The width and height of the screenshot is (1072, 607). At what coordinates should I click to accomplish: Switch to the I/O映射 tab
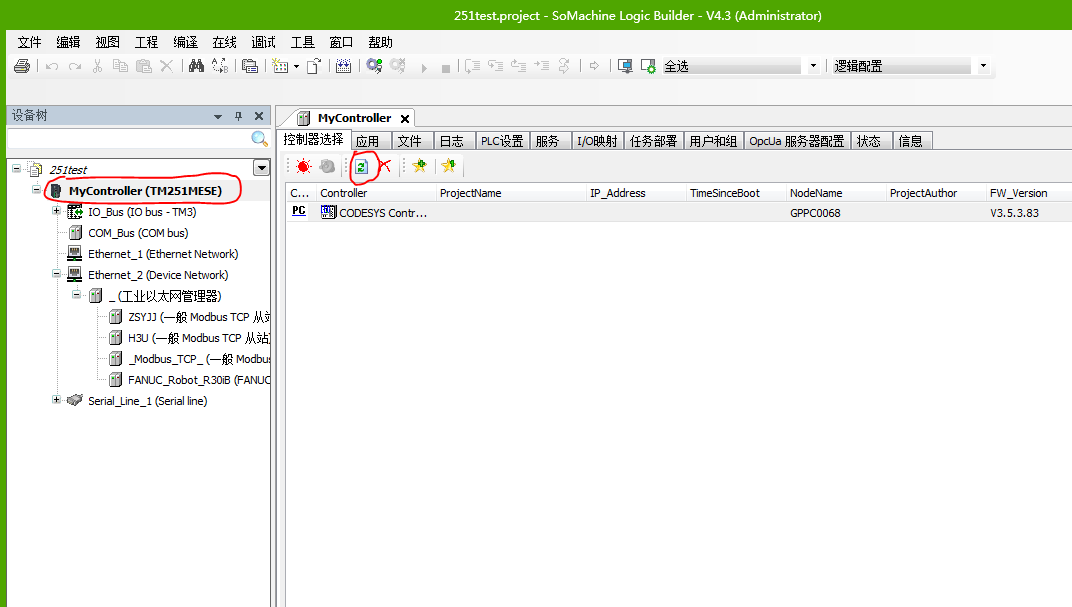(x=598, y=141)
